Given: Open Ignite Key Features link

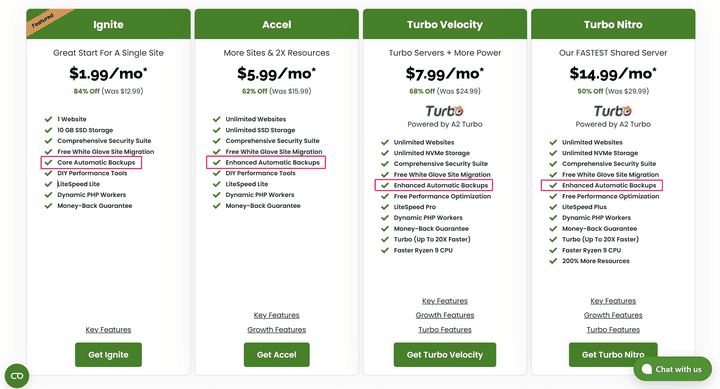Looking at the screenshot, I should point(108,329).
